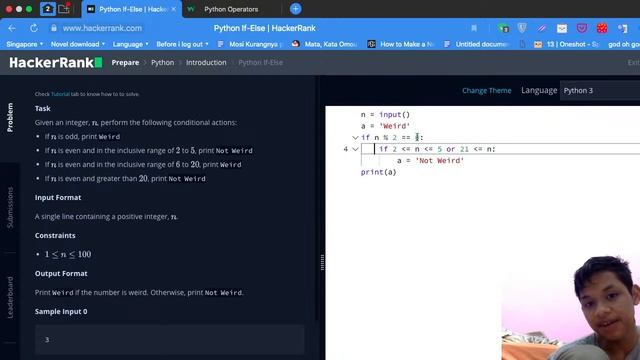Click line n = input() in editor
The height and width of the screenshot is (360, 640).
tap(385, 115)
